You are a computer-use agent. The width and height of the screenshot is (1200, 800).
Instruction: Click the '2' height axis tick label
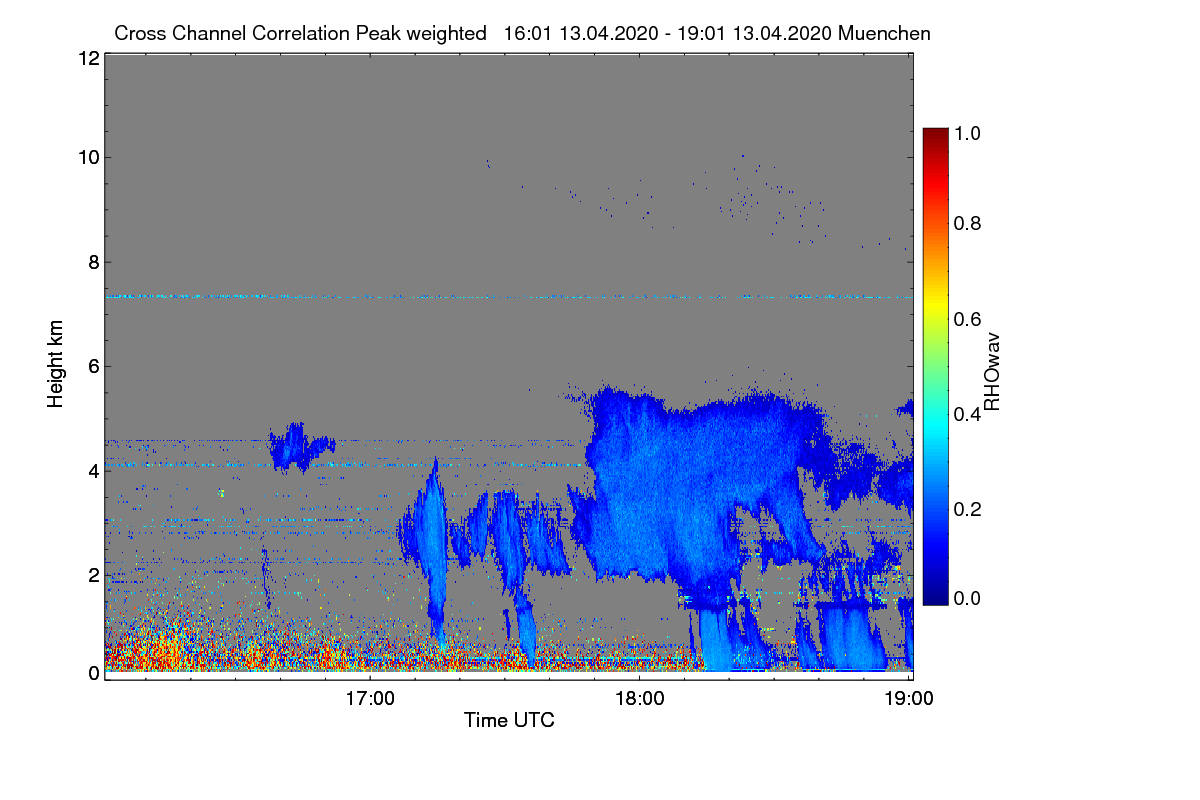pyautogui.click(x=93, y=574)
